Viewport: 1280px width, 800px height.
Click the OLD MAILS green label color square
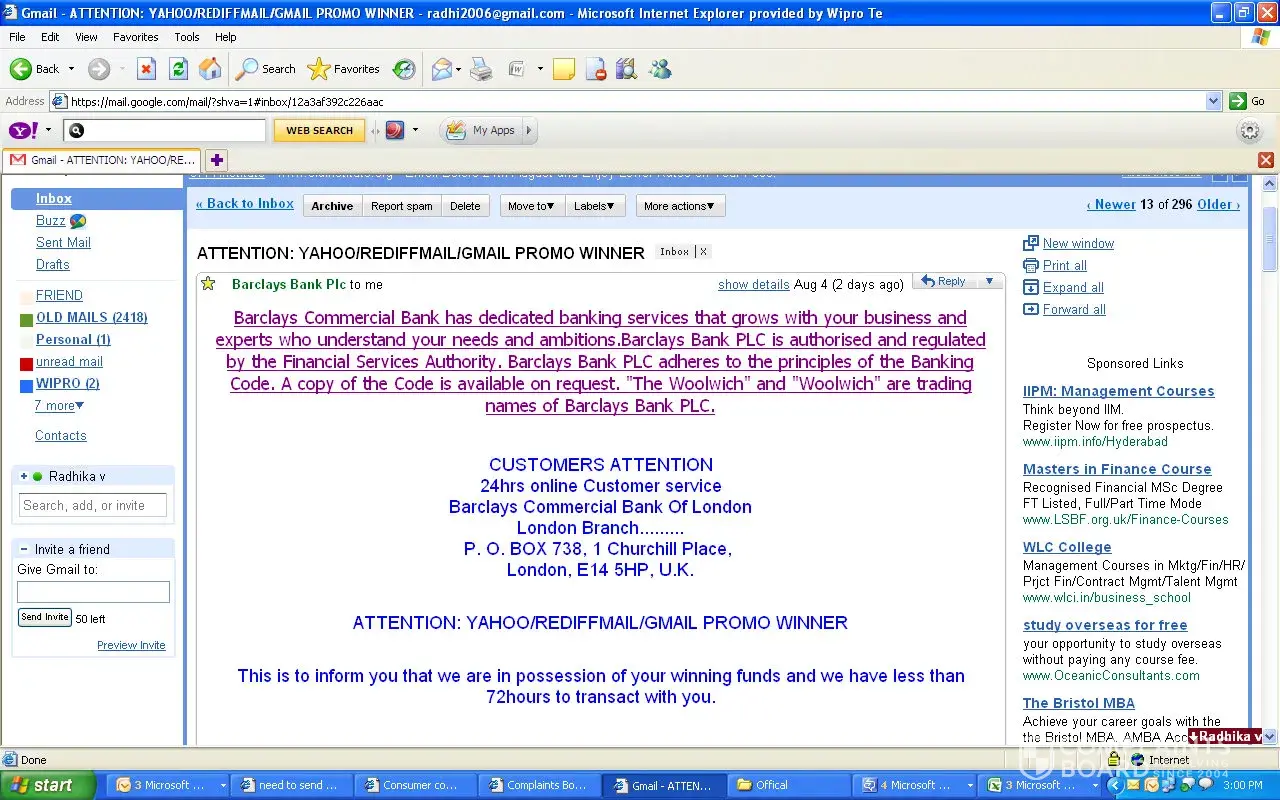pos(26,320)
